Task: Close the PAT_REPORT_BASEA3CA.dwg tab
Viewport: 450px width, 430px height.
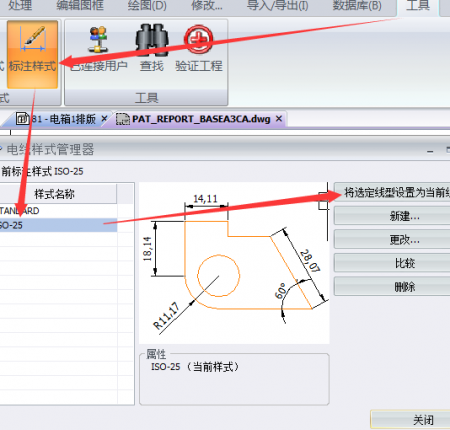Action: coord(279,118)
